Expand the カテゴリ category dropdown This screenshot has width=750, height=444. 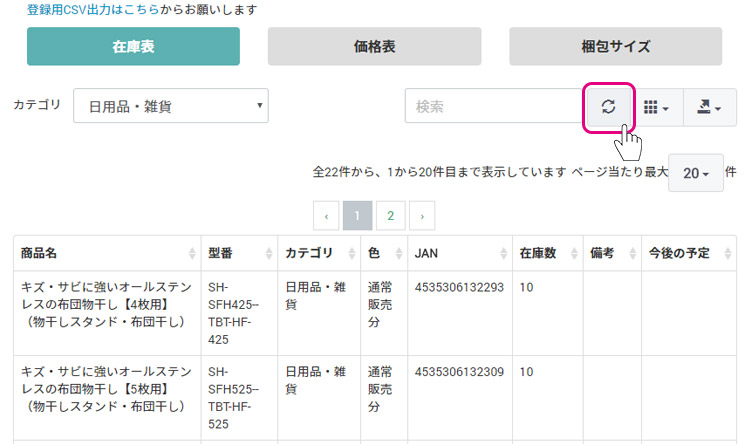tap(171, 106)
